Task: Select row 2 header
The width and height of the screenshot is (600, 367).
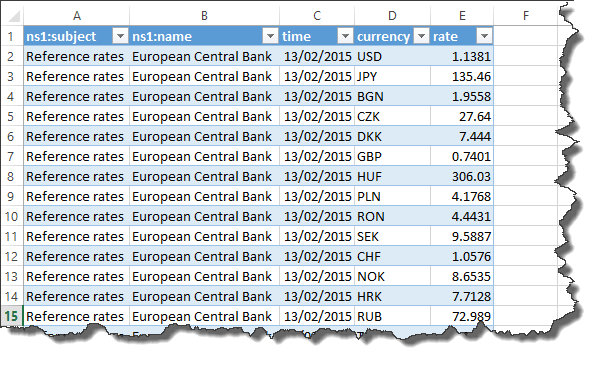Action: tap(11, 57)
